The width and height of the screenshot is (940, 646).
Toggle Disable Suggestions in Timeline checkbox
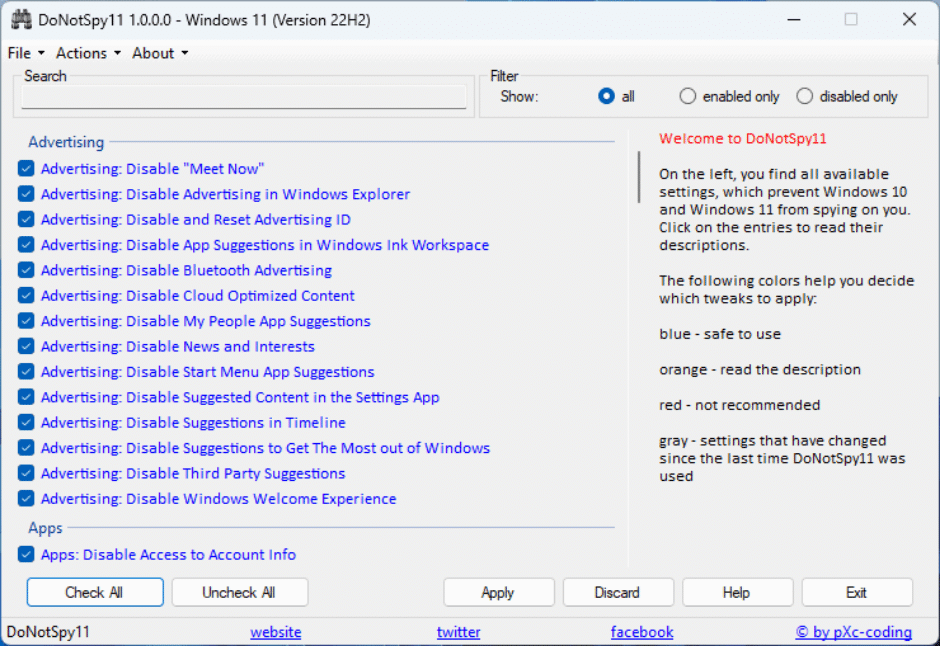[x=26, y=422]
